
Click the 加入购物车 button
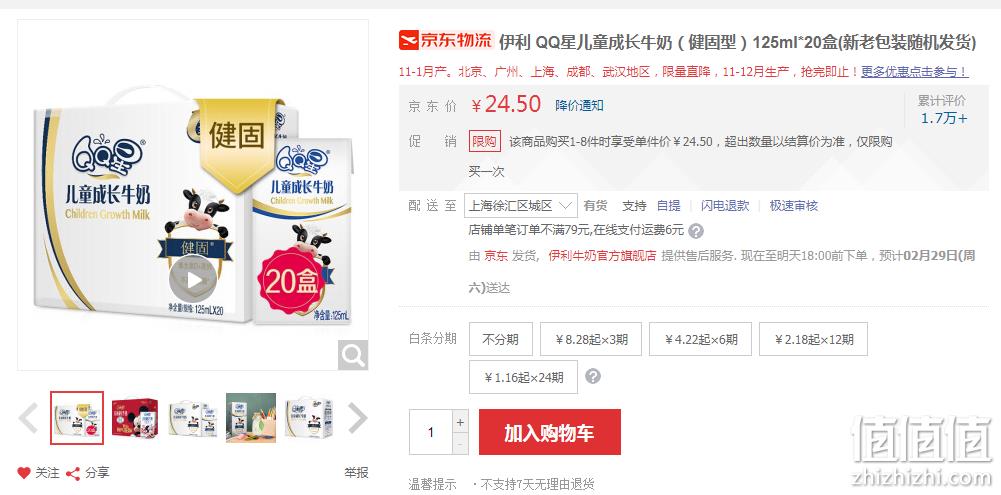[x=550, y=432]
